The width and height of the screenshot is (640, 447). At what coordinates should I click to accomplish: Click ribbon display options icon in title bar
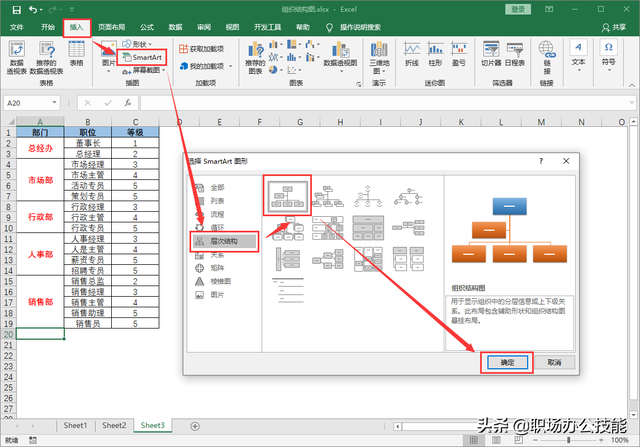tap(549, 9)
